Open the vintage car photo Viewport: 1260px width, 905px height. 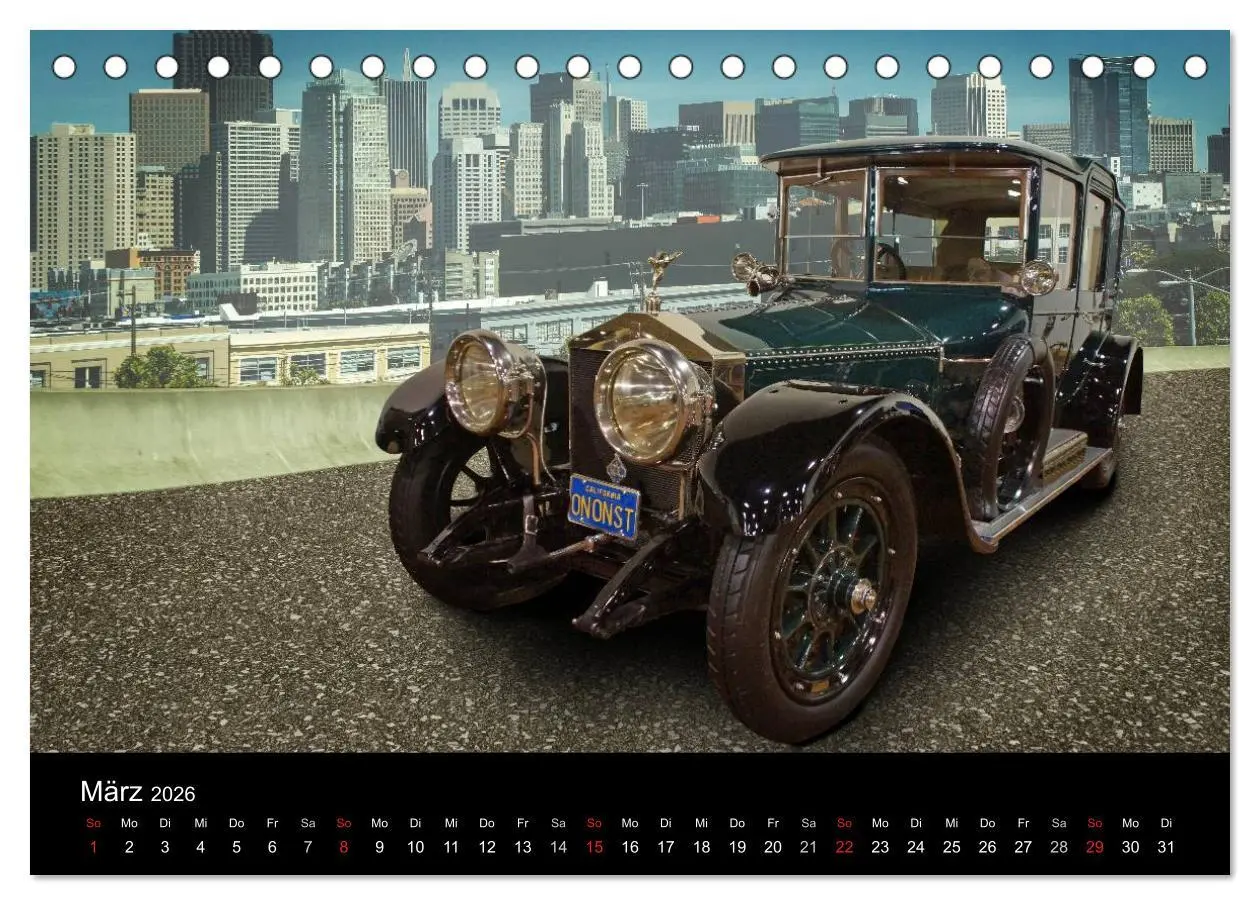[x=630, y=391]
